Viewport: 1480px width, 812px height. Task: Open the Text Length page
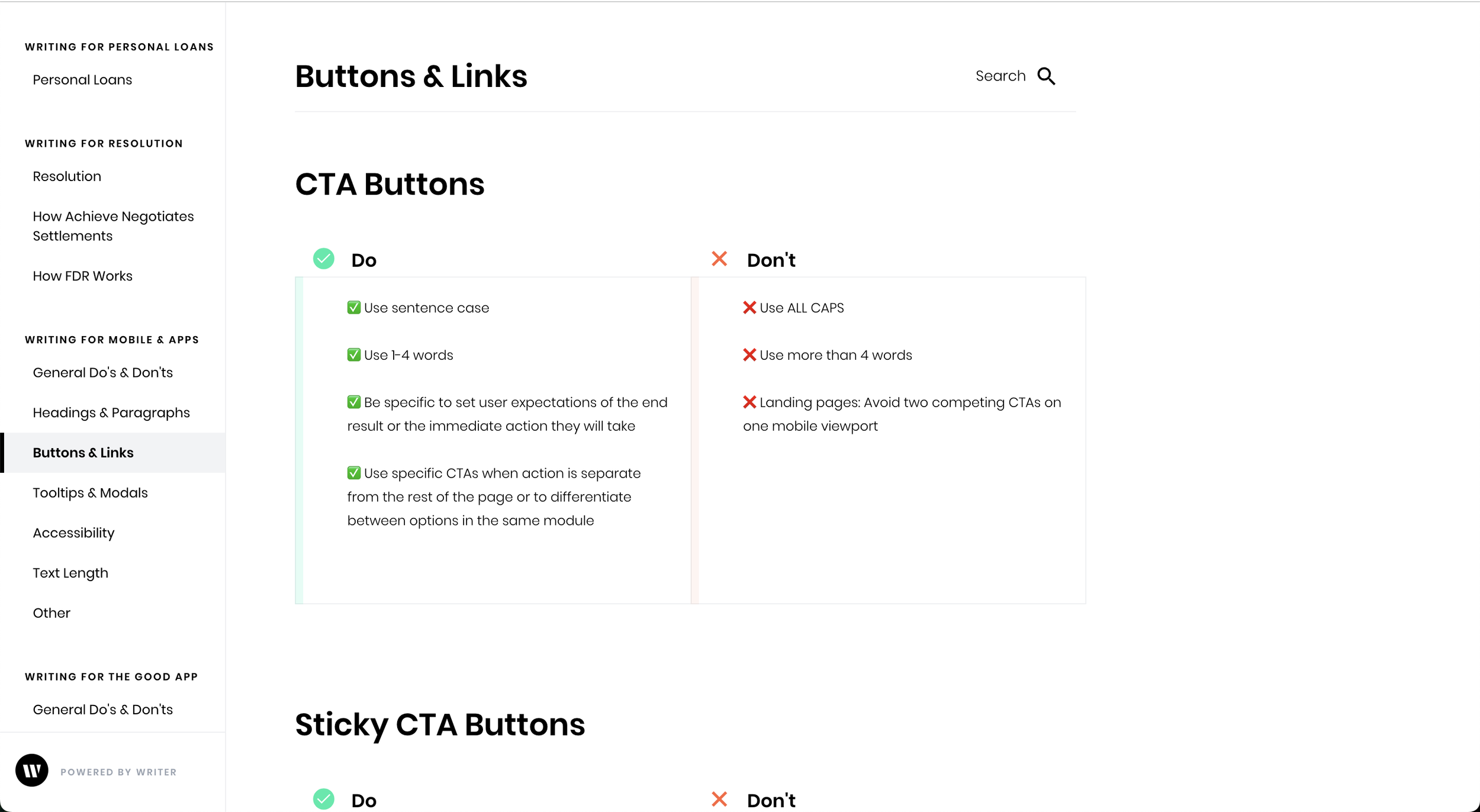tap(70, 573)
